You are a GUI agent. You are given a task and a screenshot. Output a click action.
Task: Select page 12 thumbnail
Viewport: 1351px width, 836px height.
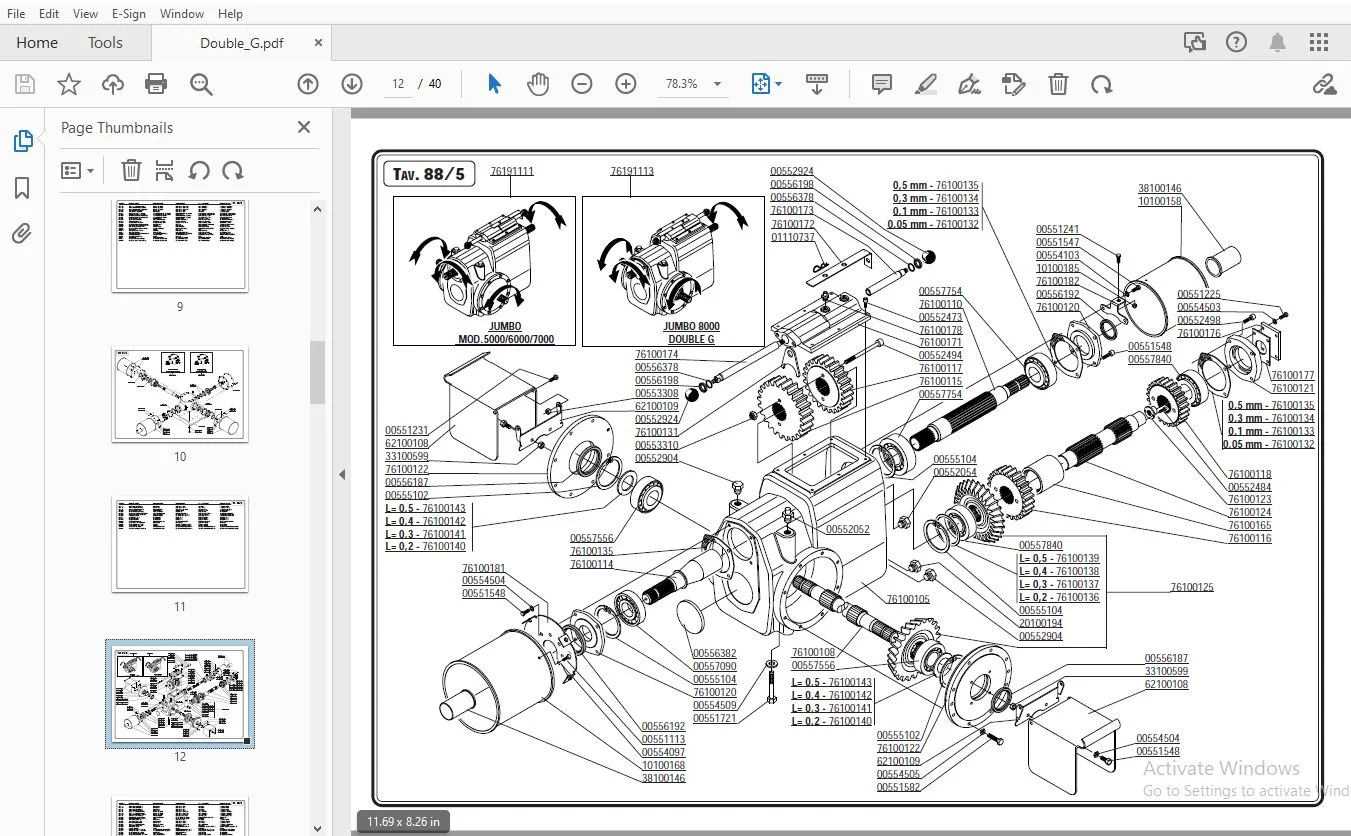[x=180, y=694]
